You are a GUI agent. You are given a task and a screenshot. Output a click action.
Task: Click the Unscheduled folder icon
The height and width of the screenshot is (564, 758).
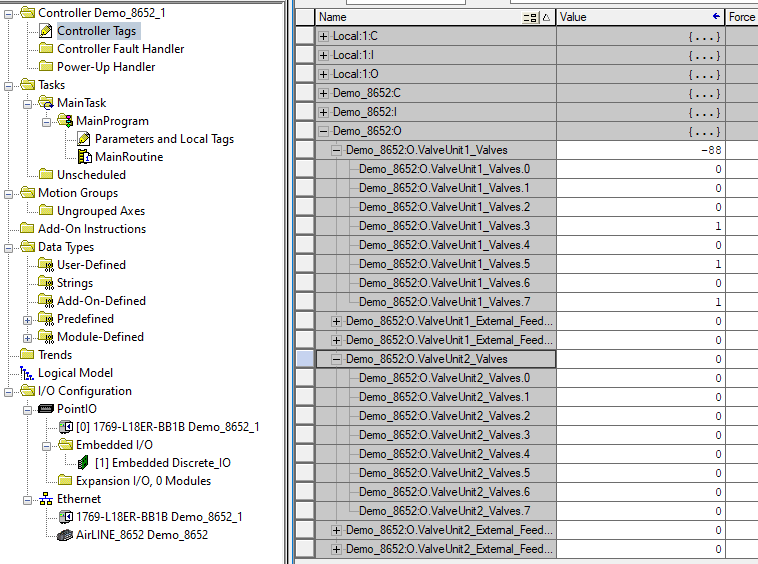46,174
